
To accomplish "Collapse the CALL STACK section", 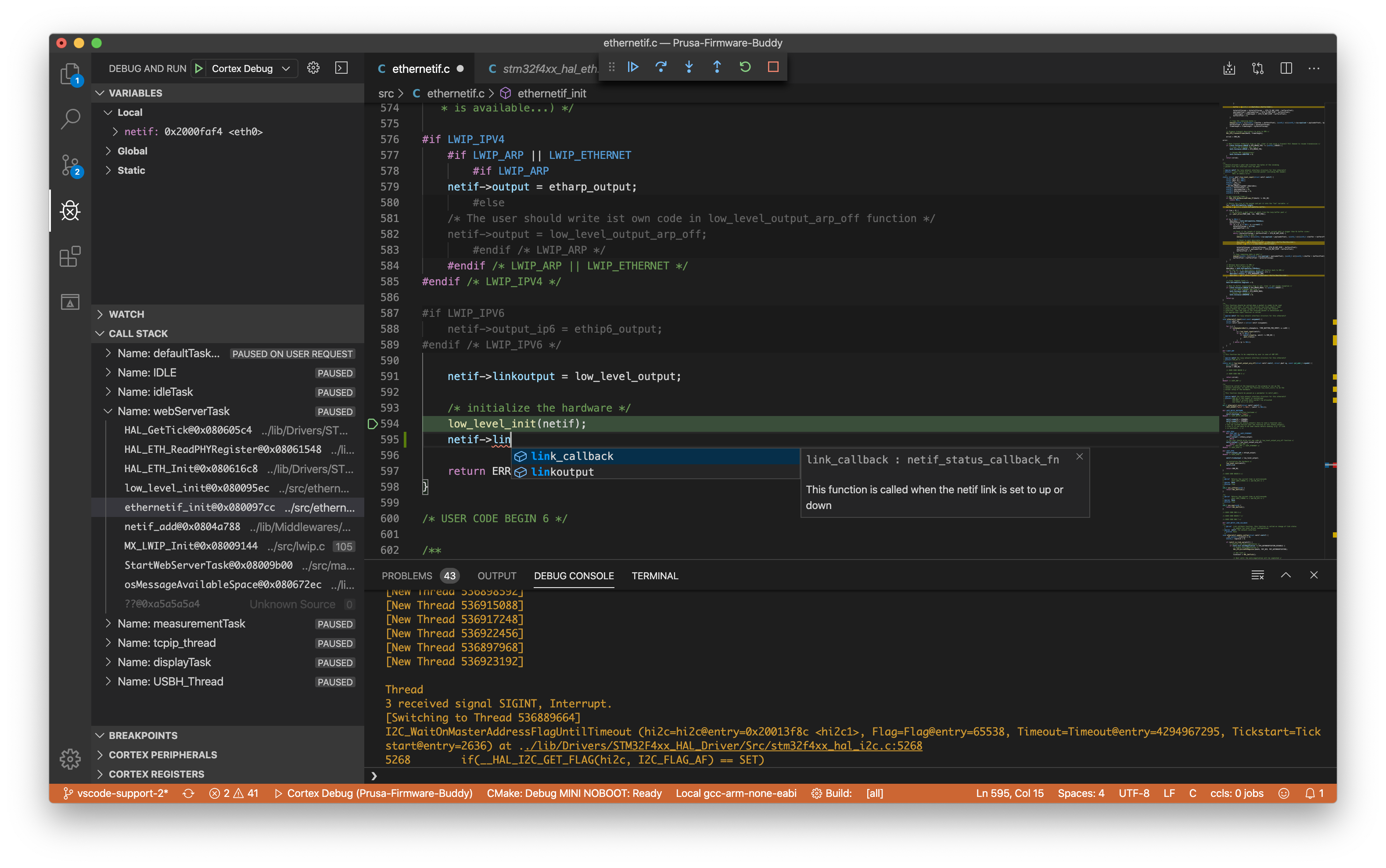I will tap(227, 334).
